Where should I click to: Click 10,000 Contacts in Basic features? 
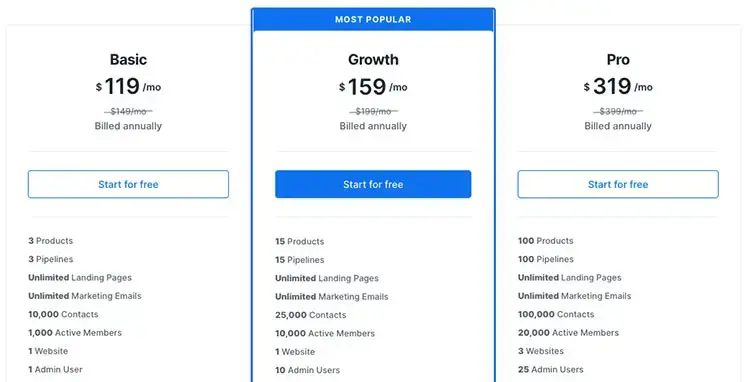click(x=63, y=314)
